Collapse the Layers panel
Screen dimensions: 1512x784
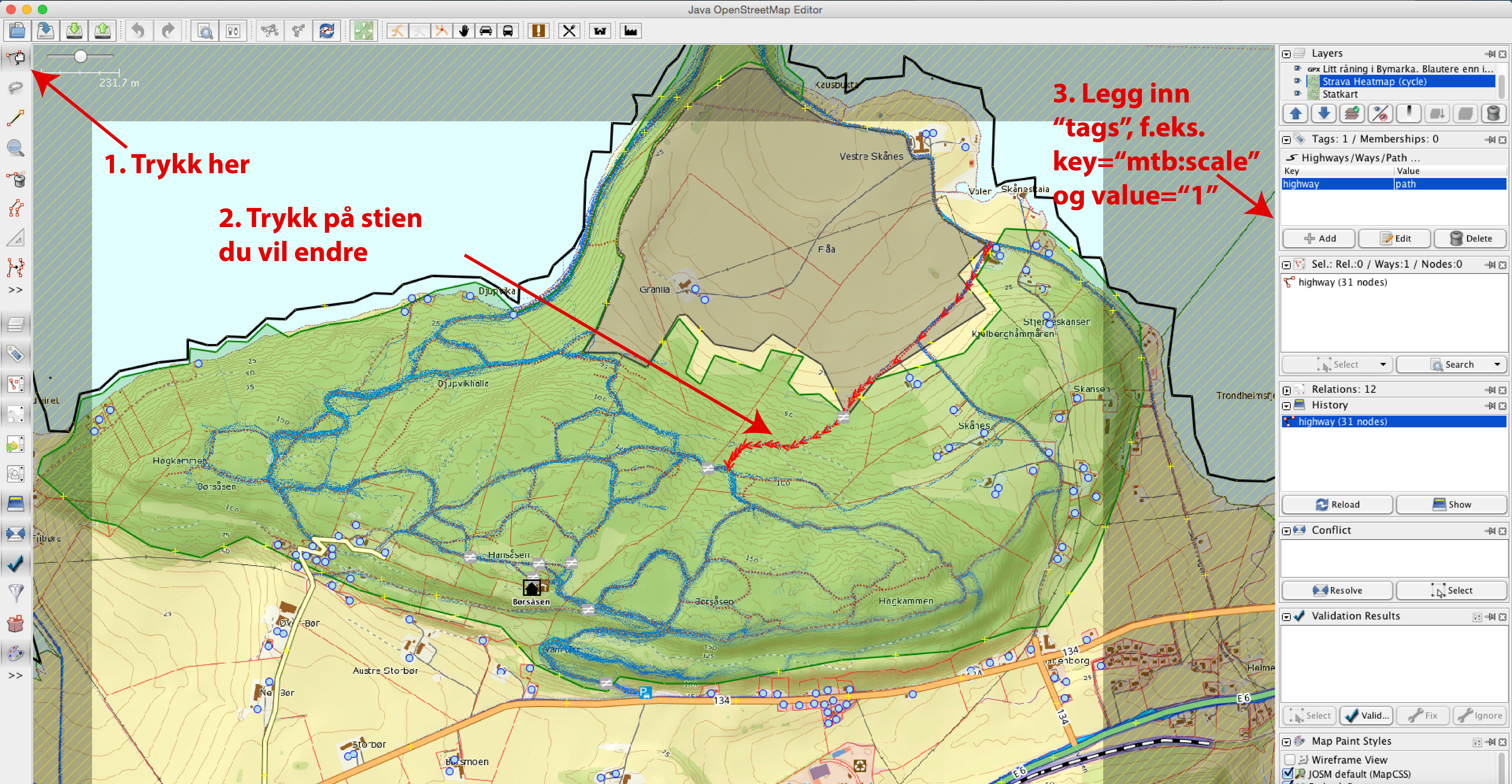click(1287, 54)
